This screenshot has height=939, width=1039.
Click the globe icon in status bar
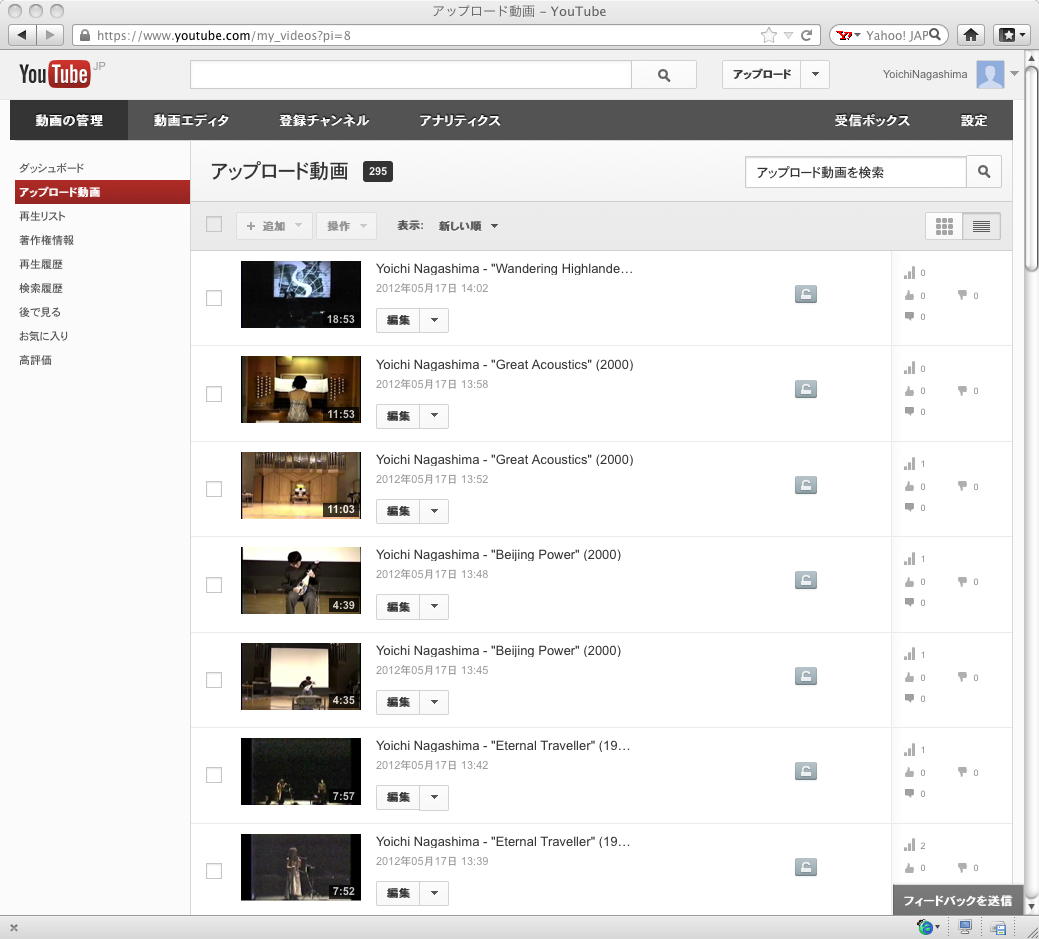pyautogui.click(x=925, y=927)
